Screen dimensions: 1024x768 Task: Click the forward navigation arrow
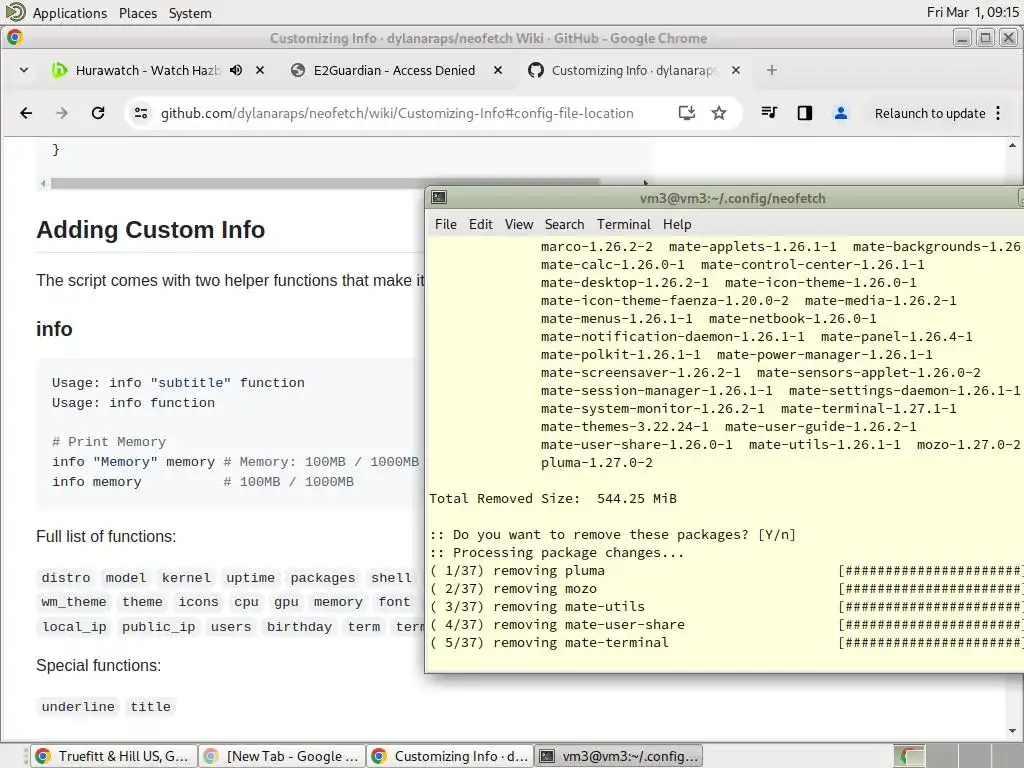[62, 113]
